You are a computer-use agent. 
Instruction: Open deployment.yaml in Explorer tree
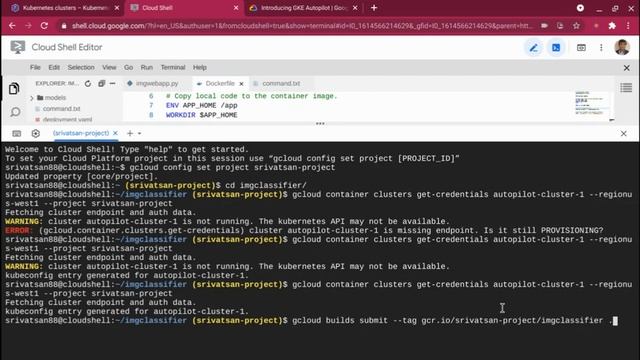coord(67,119)
